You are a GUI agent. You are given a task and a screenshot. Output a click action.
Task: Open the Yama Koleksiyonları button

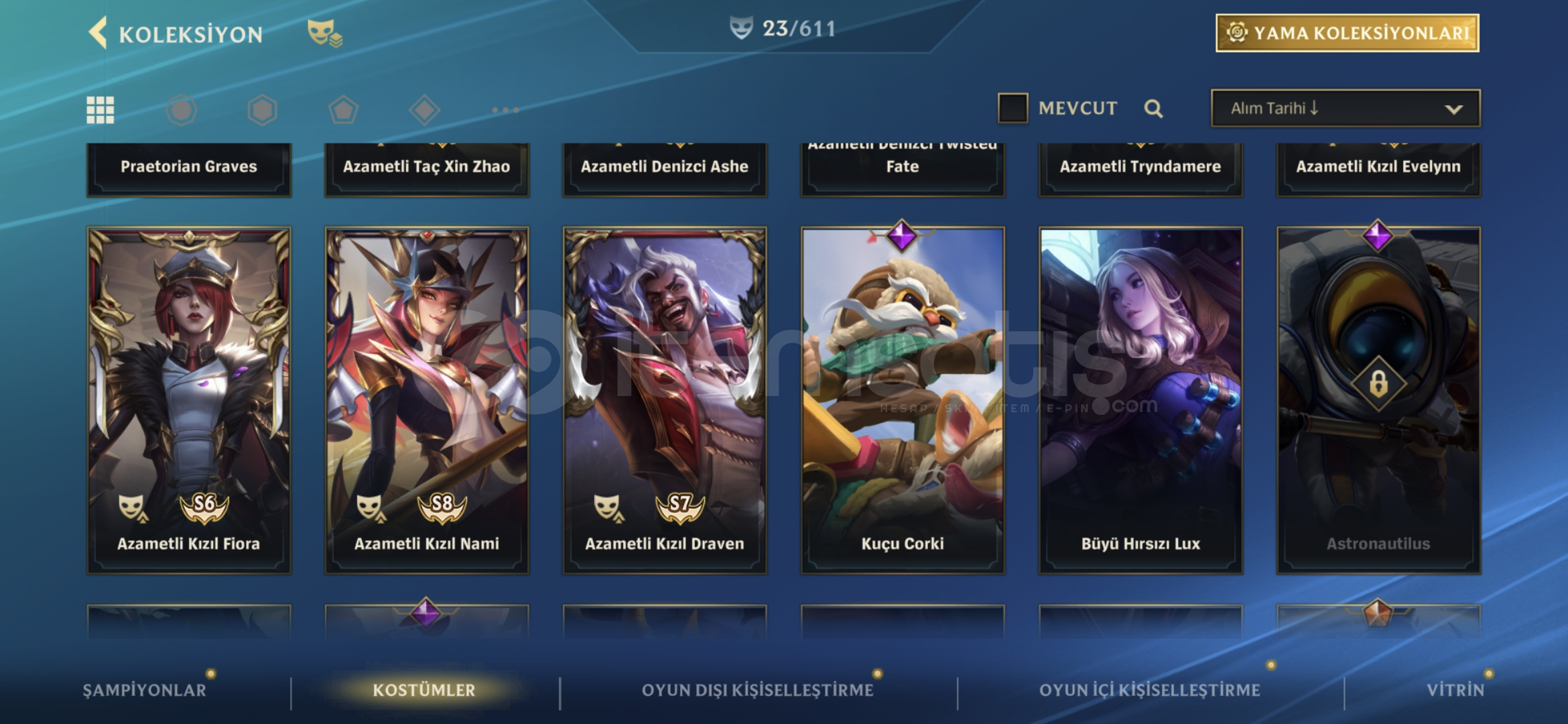[x=1348, y=33]
